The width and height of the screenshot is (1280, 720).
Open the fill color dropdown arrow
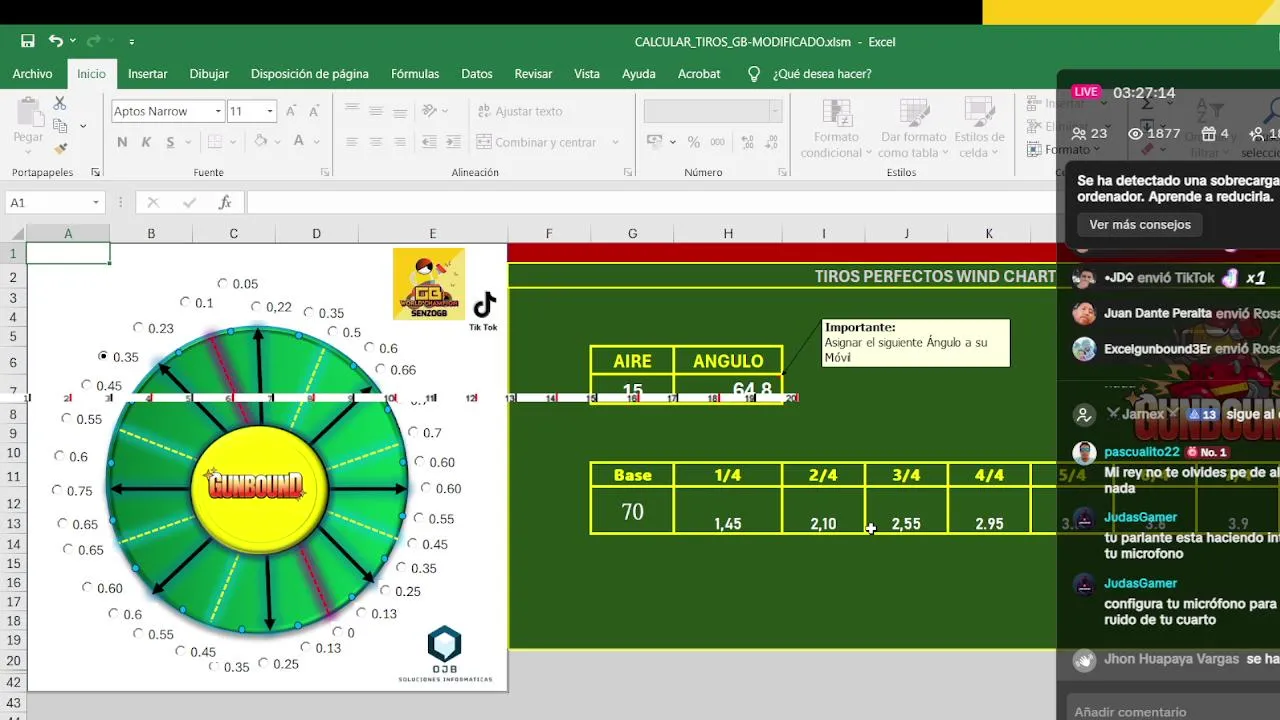(278, 142)
